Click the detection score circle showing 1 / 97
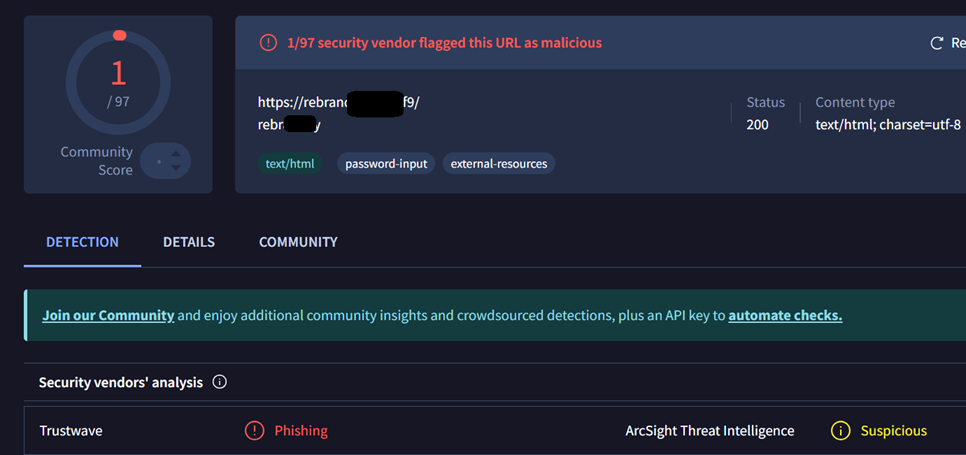The image size is (966, 455). pyautogui.click(x=118, y=83)
